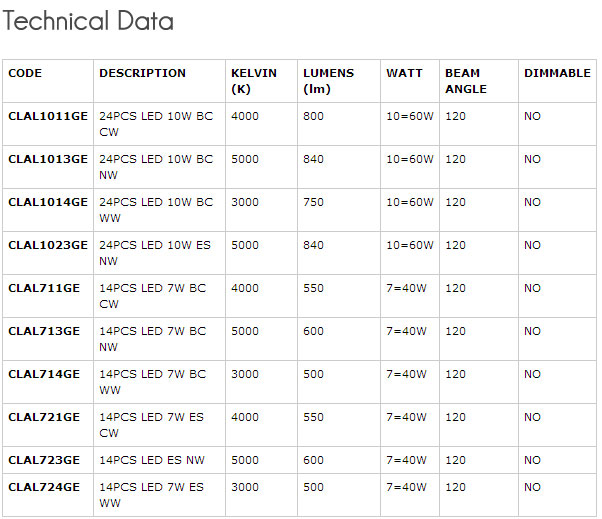Select the BEAM ANGLE column header

tap(466, 81)
